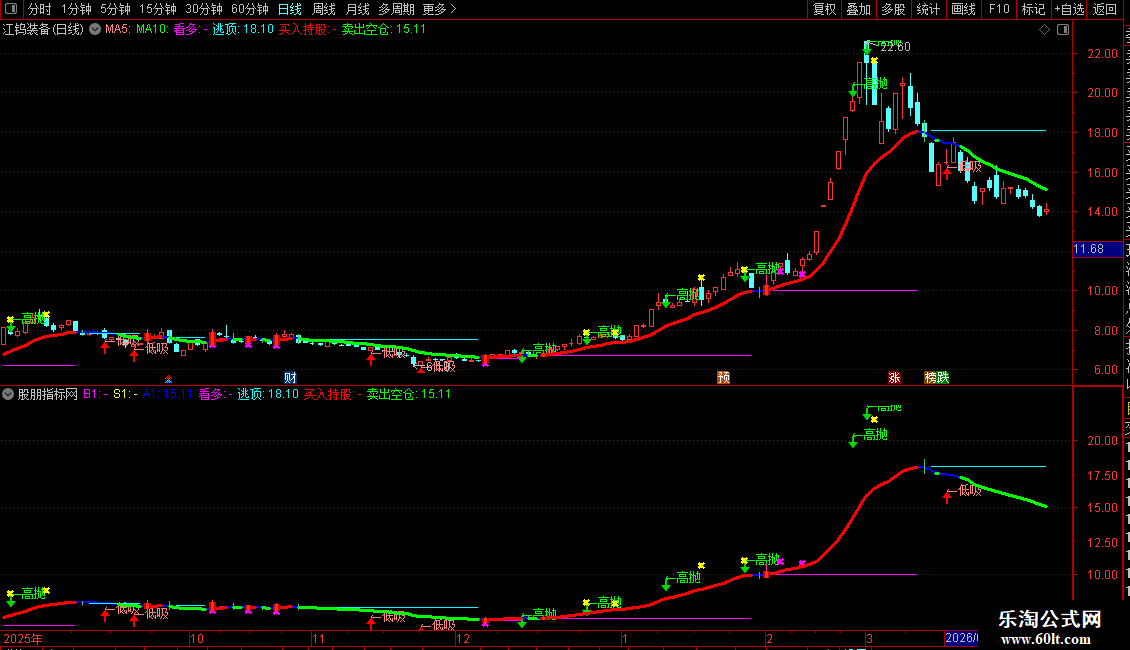
Task: Click the 财 financial report marker
Action: click(x=290, y=378)
